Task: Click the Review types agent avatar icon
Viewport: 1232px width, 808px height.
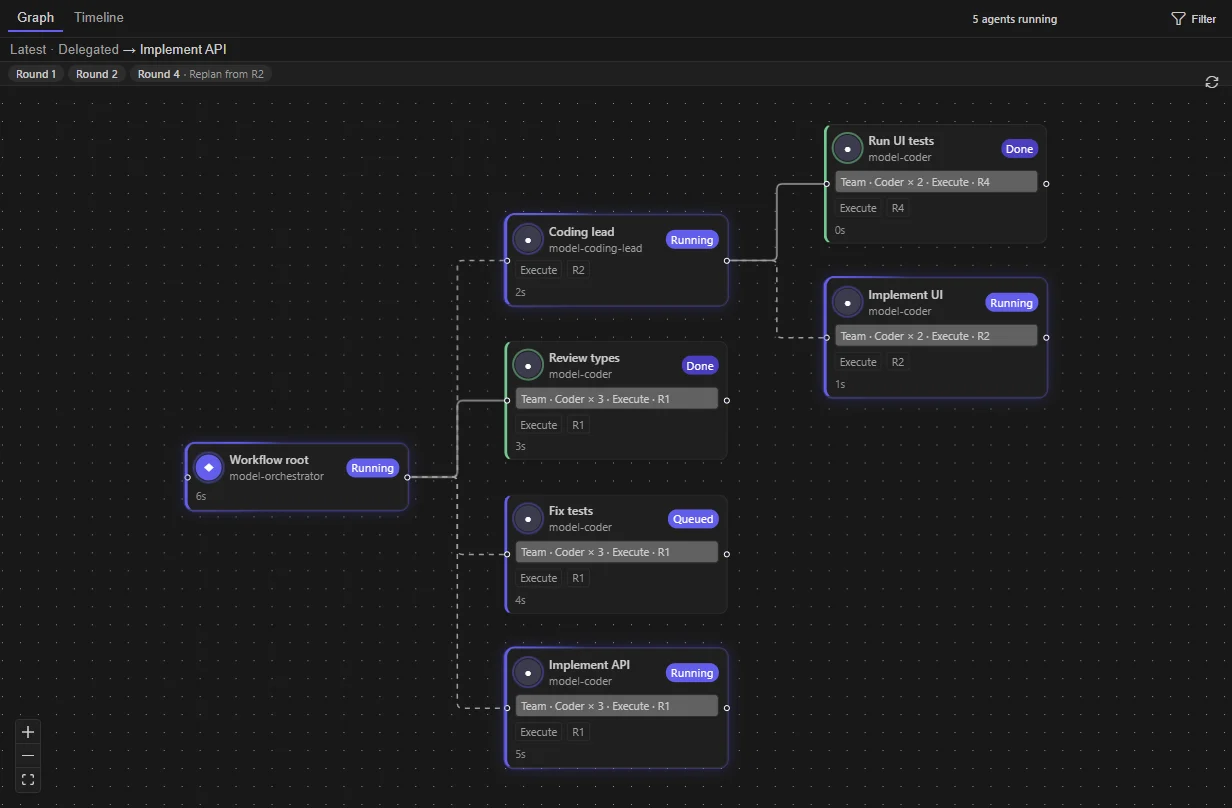Action: point(528,365)
